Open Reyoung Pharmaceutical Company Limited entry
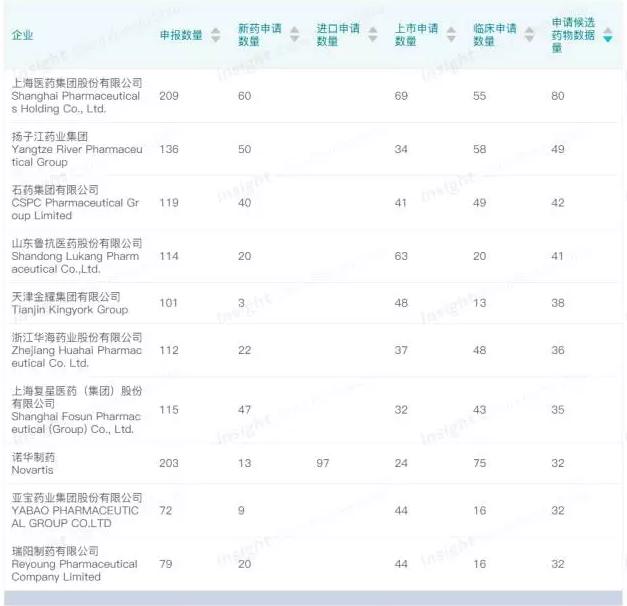The image size is (627, 606). 74,564
